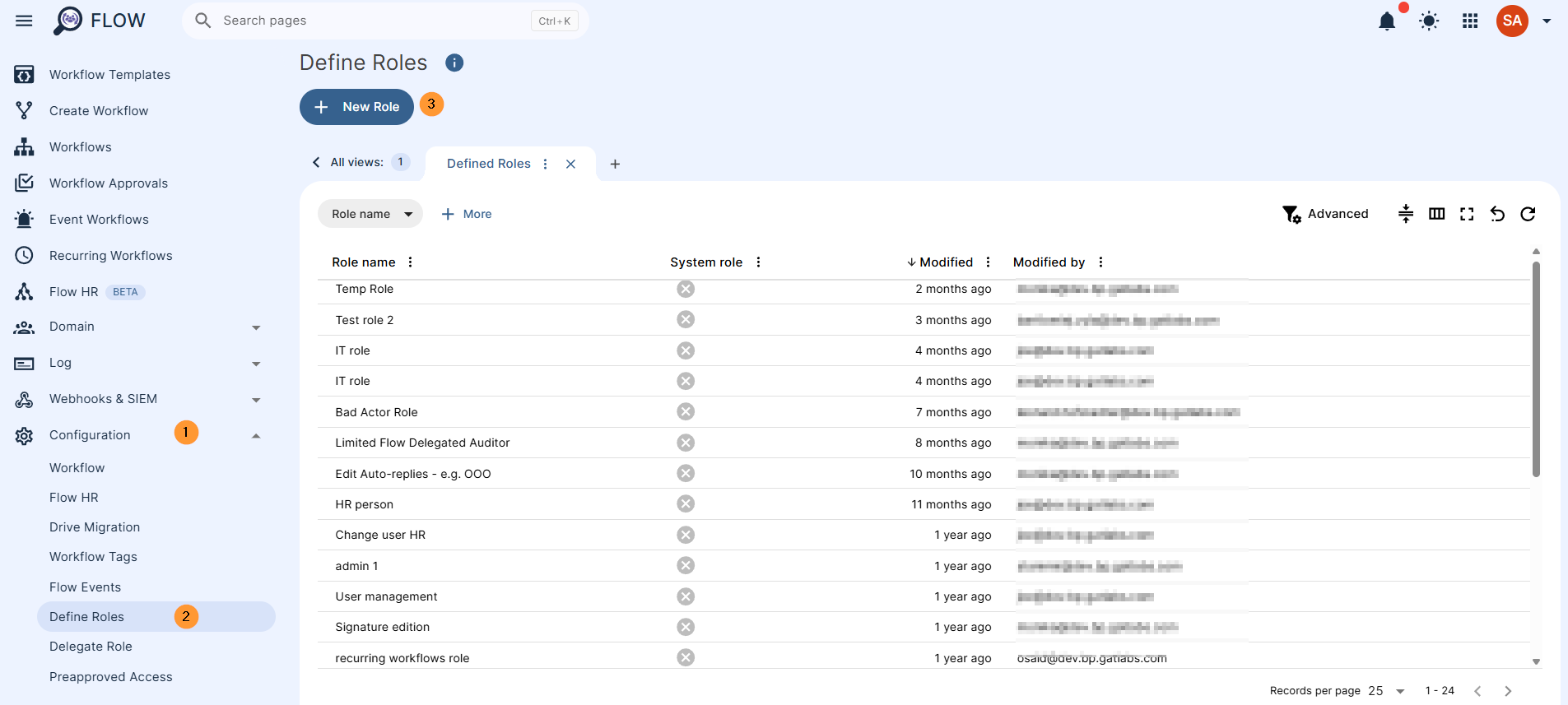Expand the Log menu section
The height and width of the screenshot is (705, 1568).
256,364
